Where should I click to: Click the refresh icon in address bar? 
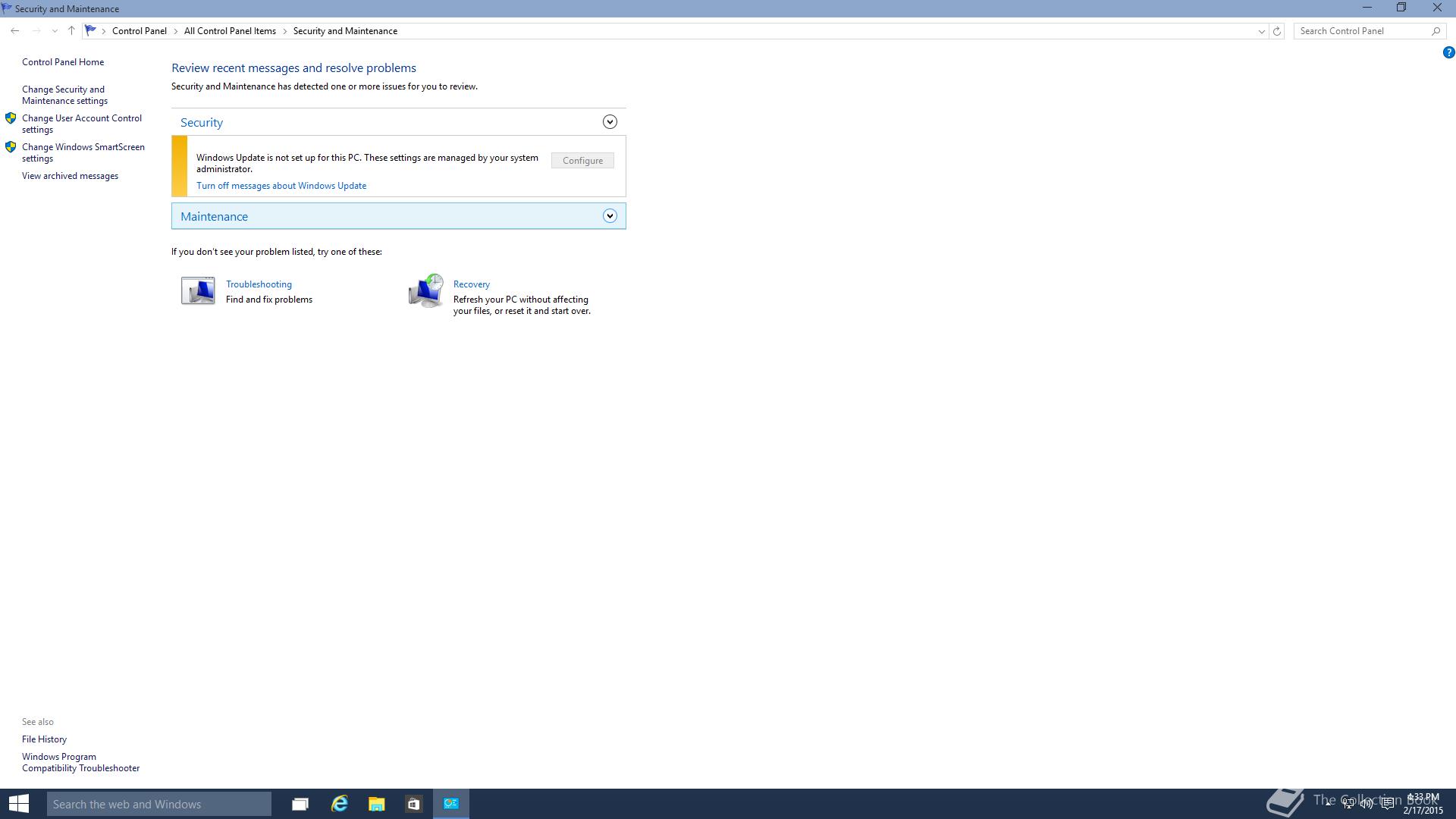point(1277,31)
